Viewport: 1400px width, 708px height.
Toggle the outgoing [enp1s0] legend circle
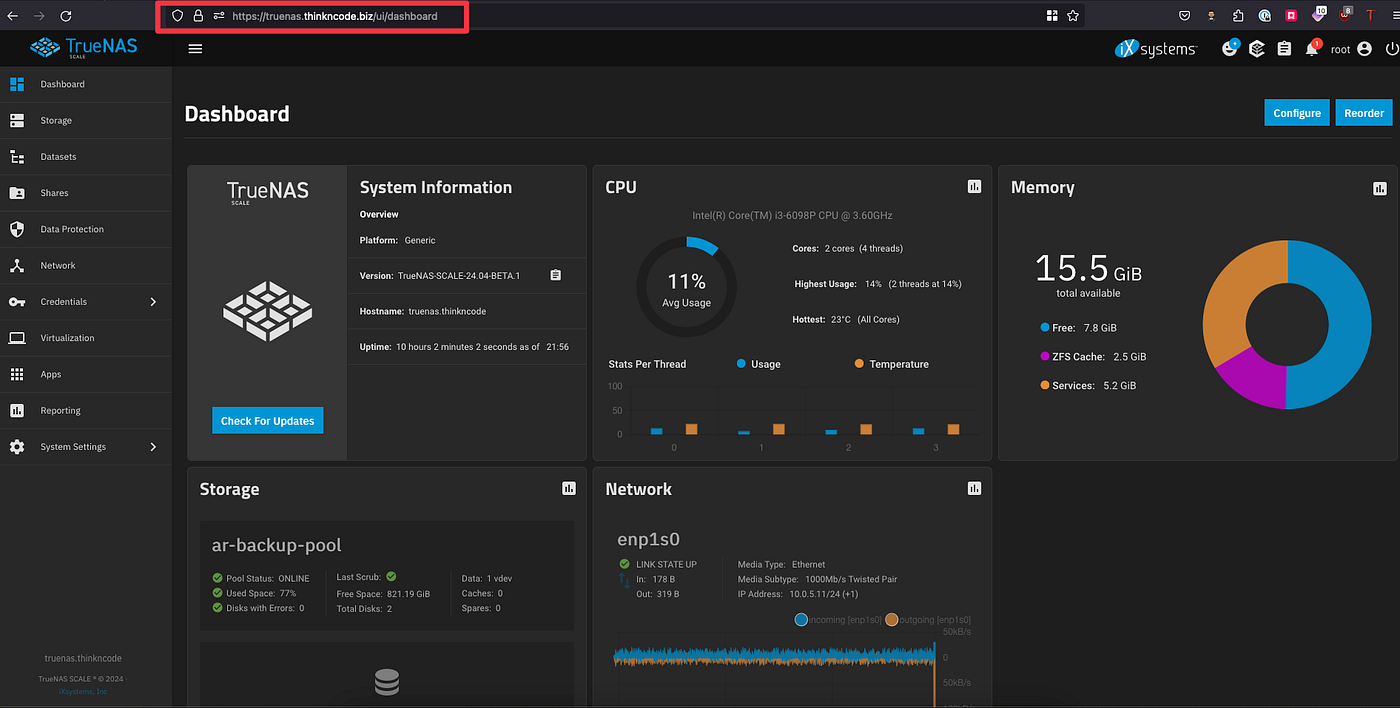pos(892,620)
